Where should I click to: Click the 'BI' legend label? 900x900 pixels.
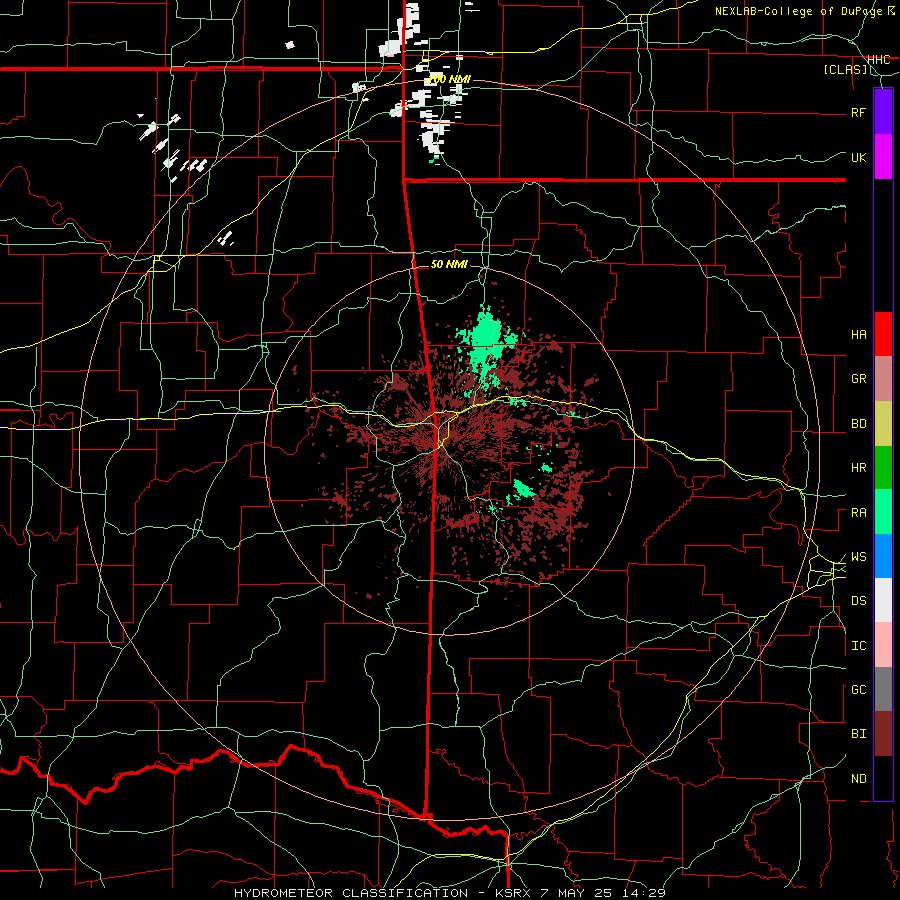point(858,734)
